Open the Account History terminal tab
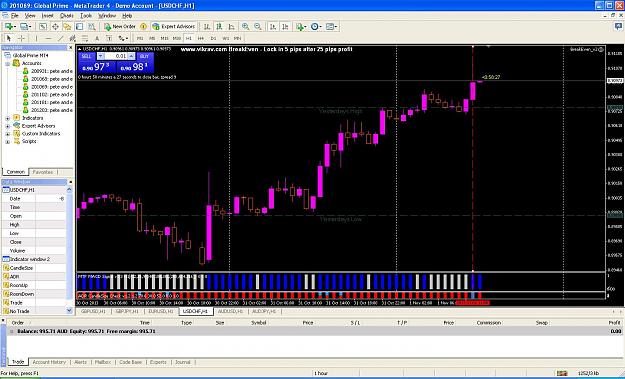 click(x=49, y=362)
